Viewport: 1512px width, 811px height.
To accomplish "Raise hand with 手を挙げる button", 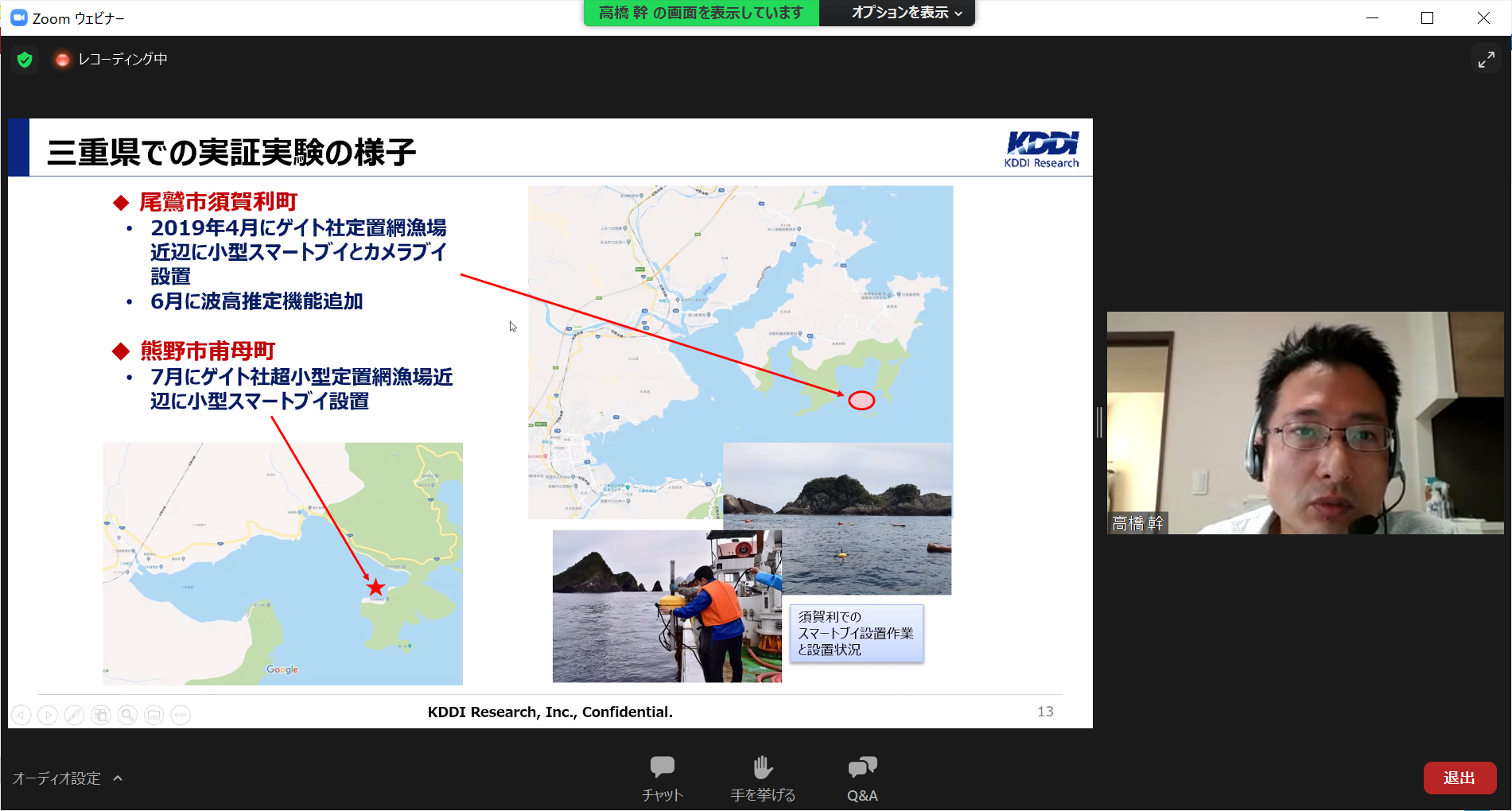I will coord(762,778).
